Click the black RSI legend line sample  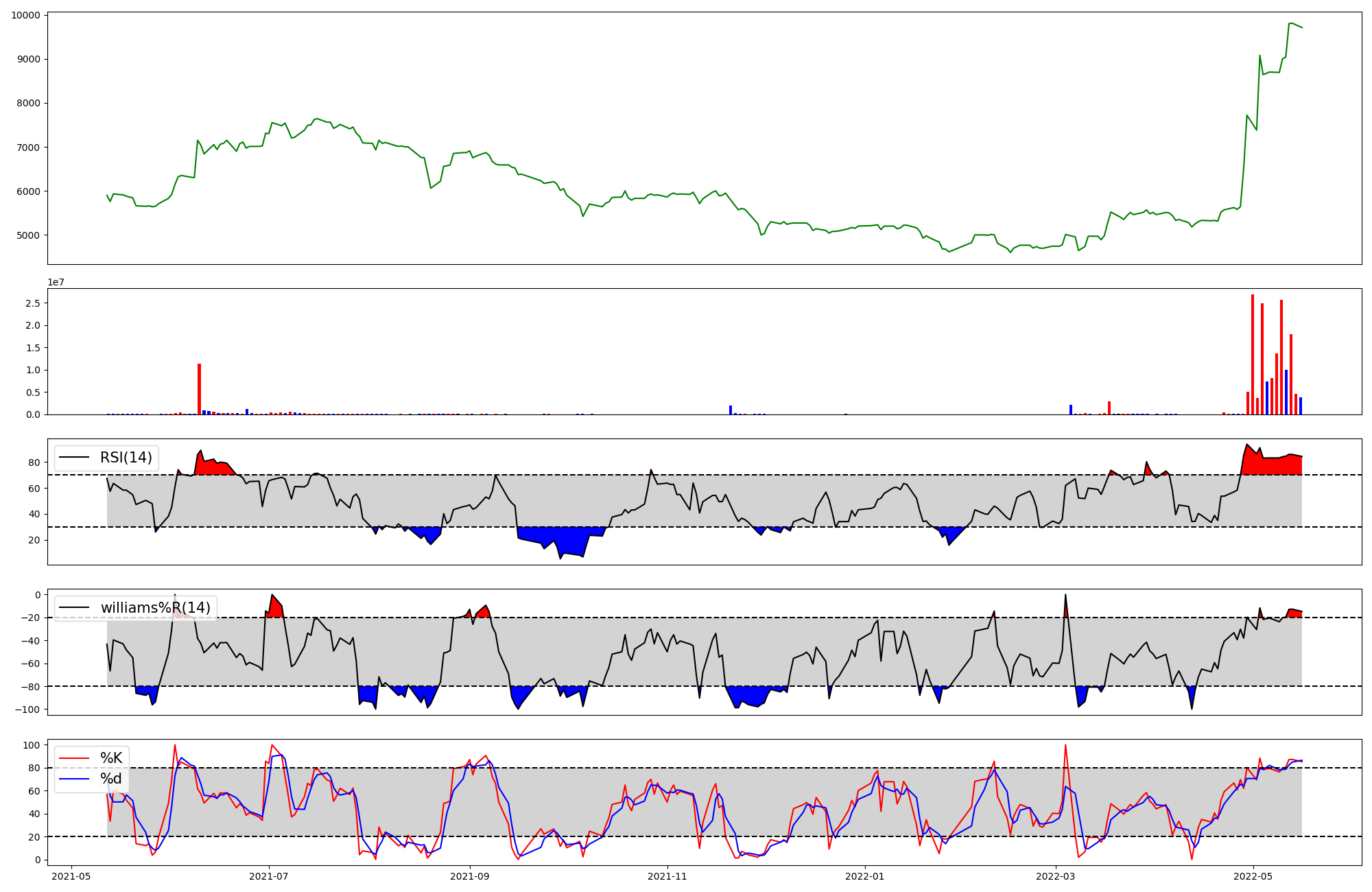[x=74, y=458]
